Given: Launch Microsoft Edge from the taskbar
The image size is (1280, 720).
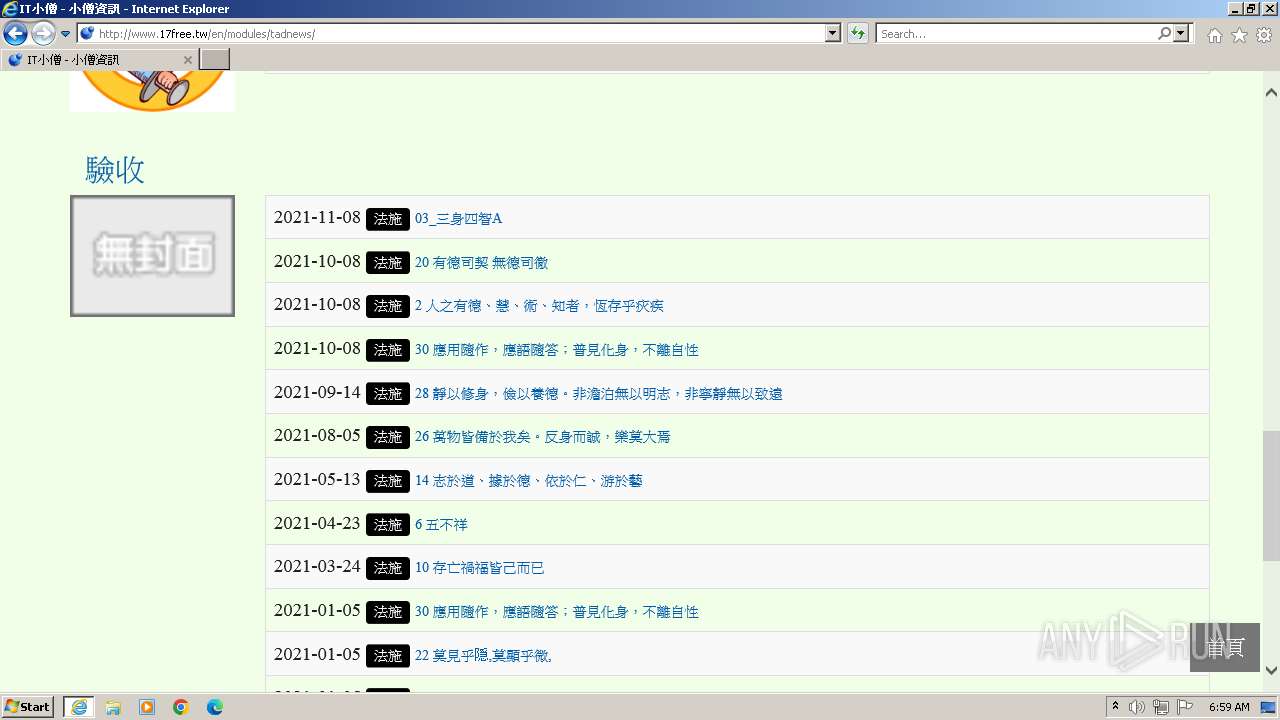Looking at the screenshot, I should tap(215, 707).
